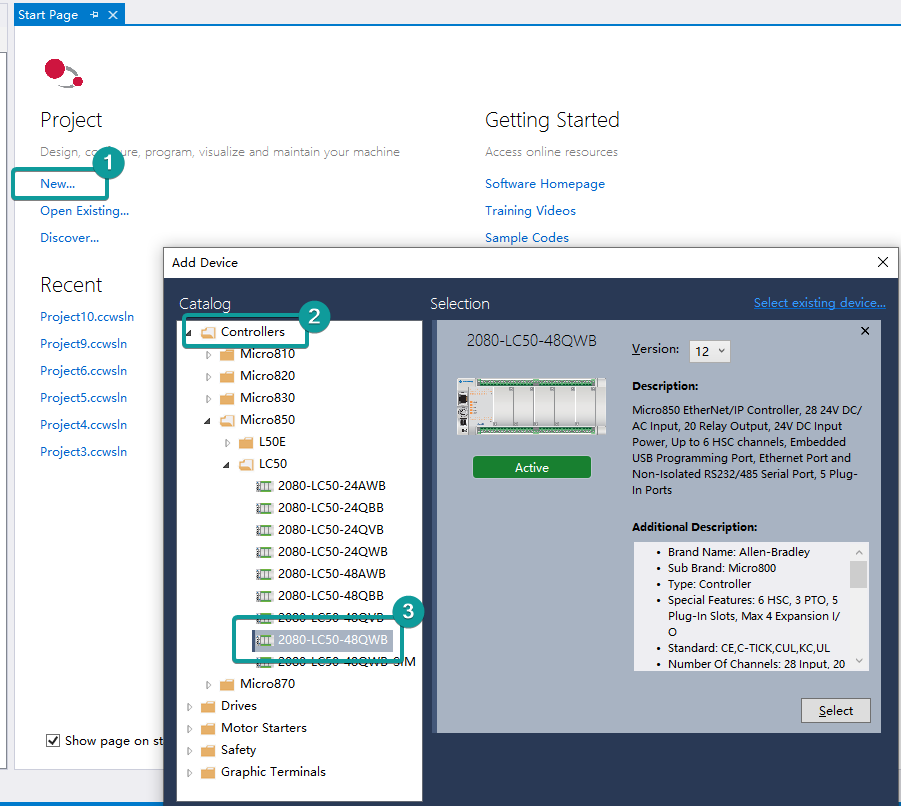
Task: Open the Version dropdown
Action: click(710, 351)
